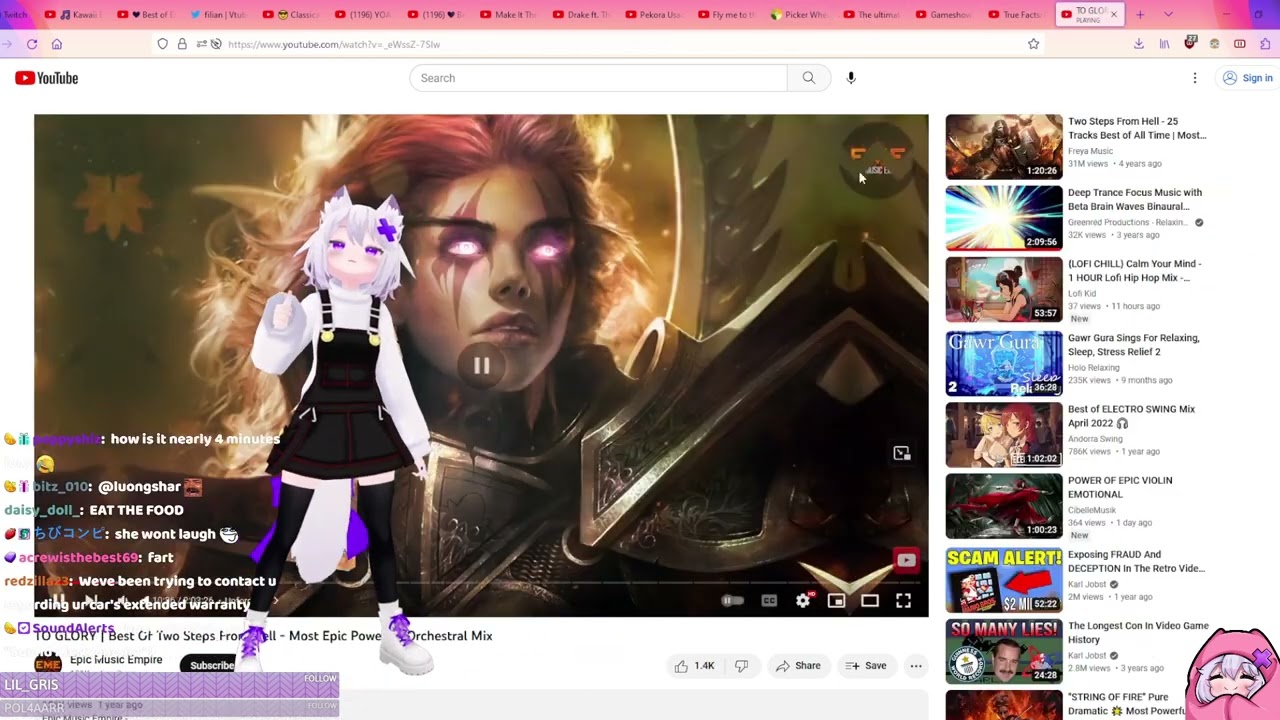Open browser downloads panel
The height and width of the screenshot is (720, 1280).
point(1139,44)
